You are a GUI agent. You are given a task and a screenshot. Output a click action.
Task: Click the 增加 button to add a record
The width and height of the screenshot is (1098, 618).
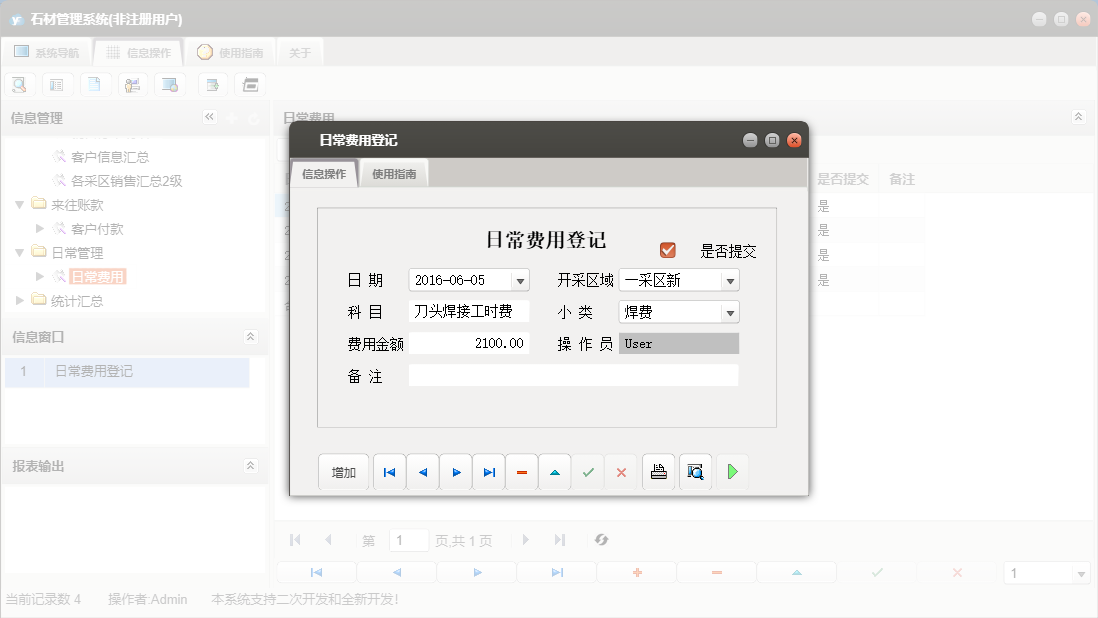click(x=343, y=471)
